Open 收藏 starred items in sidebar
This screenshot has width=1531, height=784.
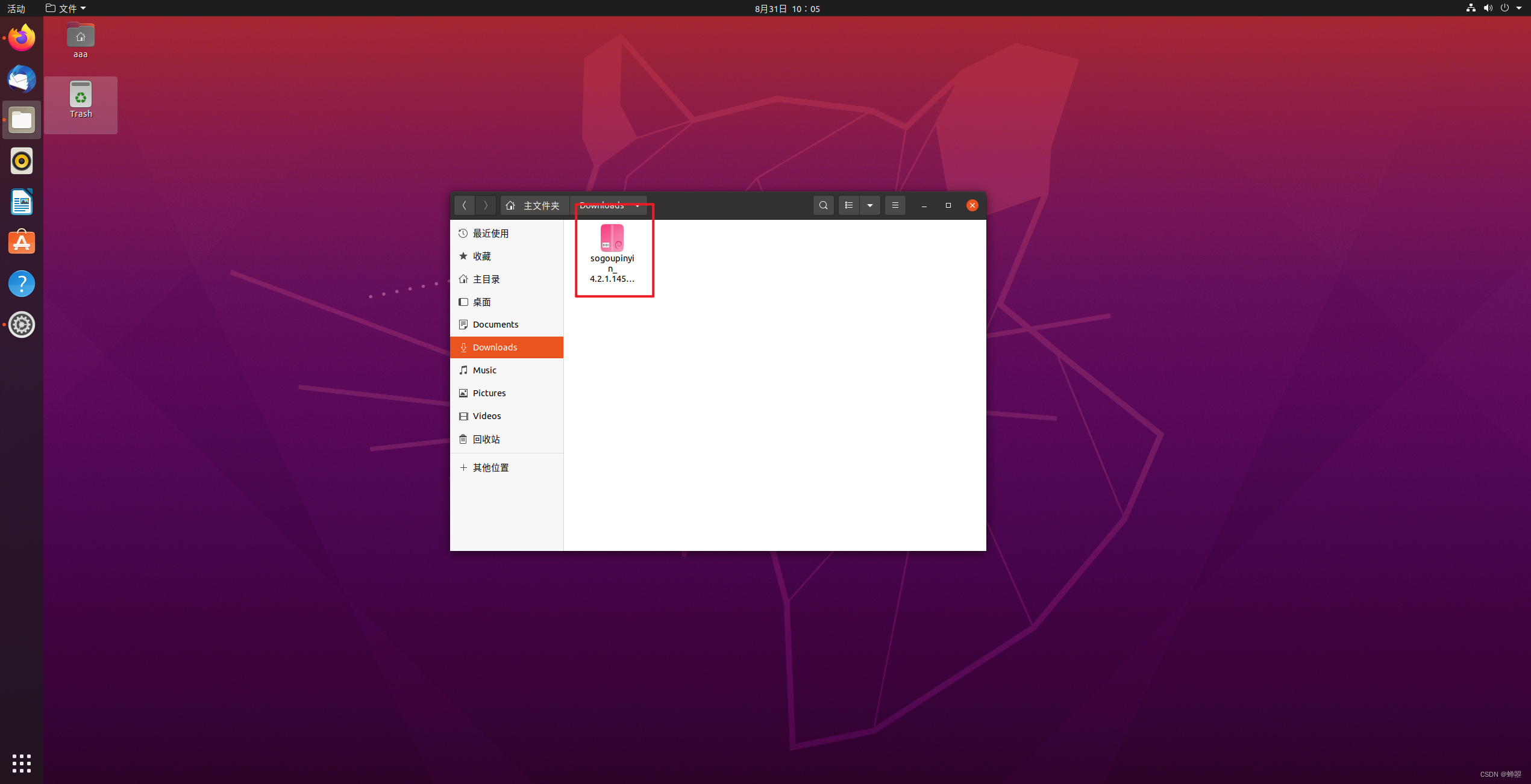[x=481, y=256]
